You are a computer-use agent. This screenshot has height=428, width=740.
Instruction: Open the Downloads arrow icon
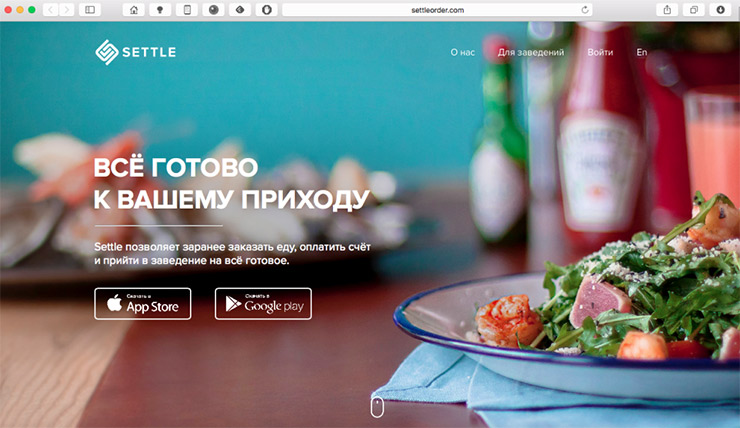[720, 10]
